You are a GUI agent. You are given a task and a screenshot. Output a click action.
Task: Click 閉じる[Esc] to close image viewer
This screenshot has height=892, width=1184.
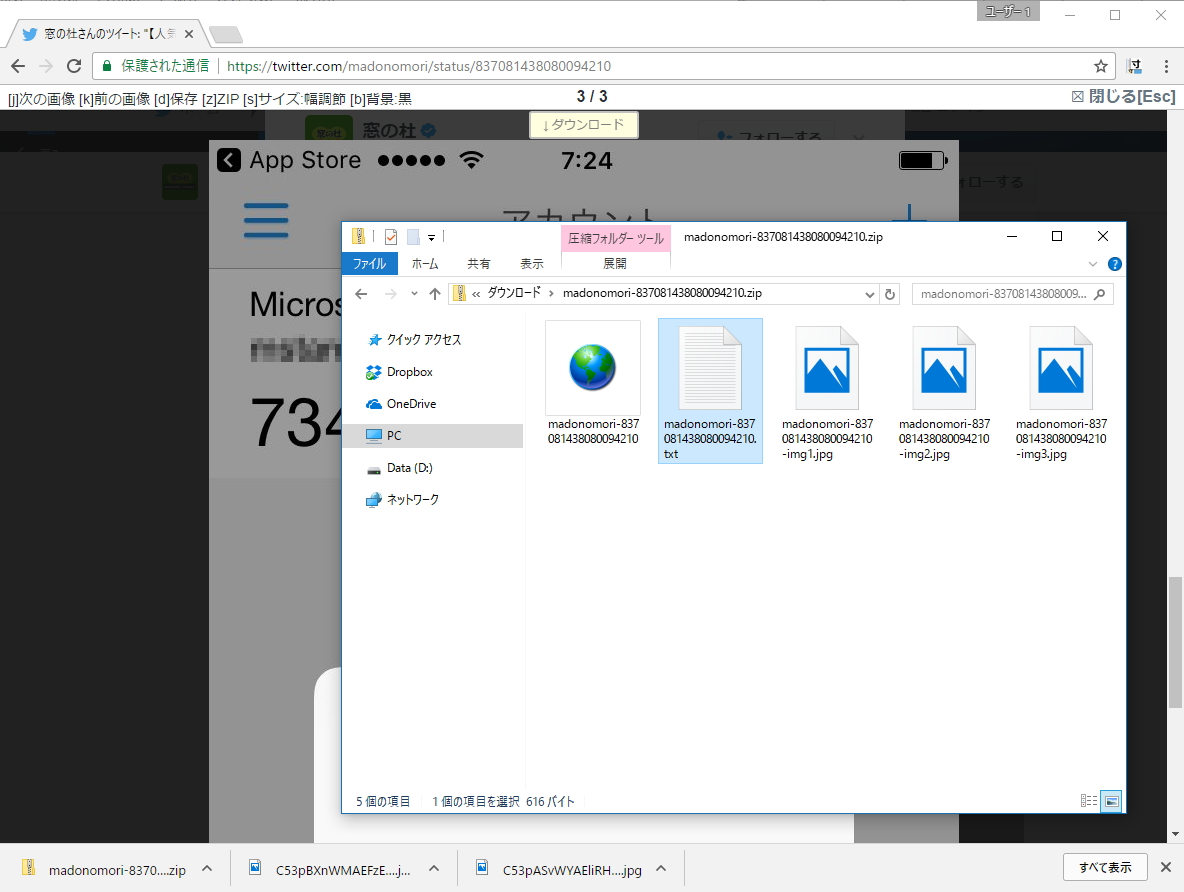click(1124, 97)
